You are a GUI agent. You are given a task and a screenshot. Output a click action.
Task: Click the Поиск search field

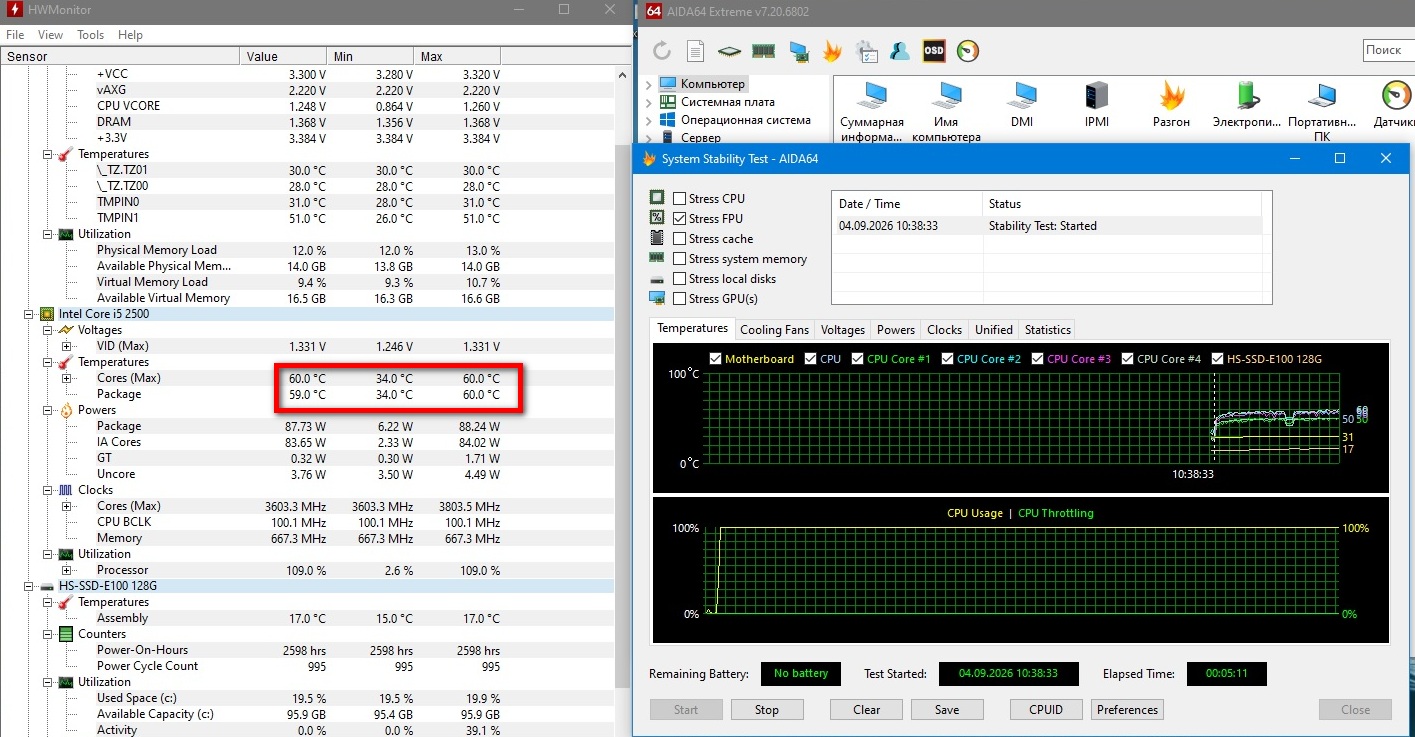[1388, 50]
